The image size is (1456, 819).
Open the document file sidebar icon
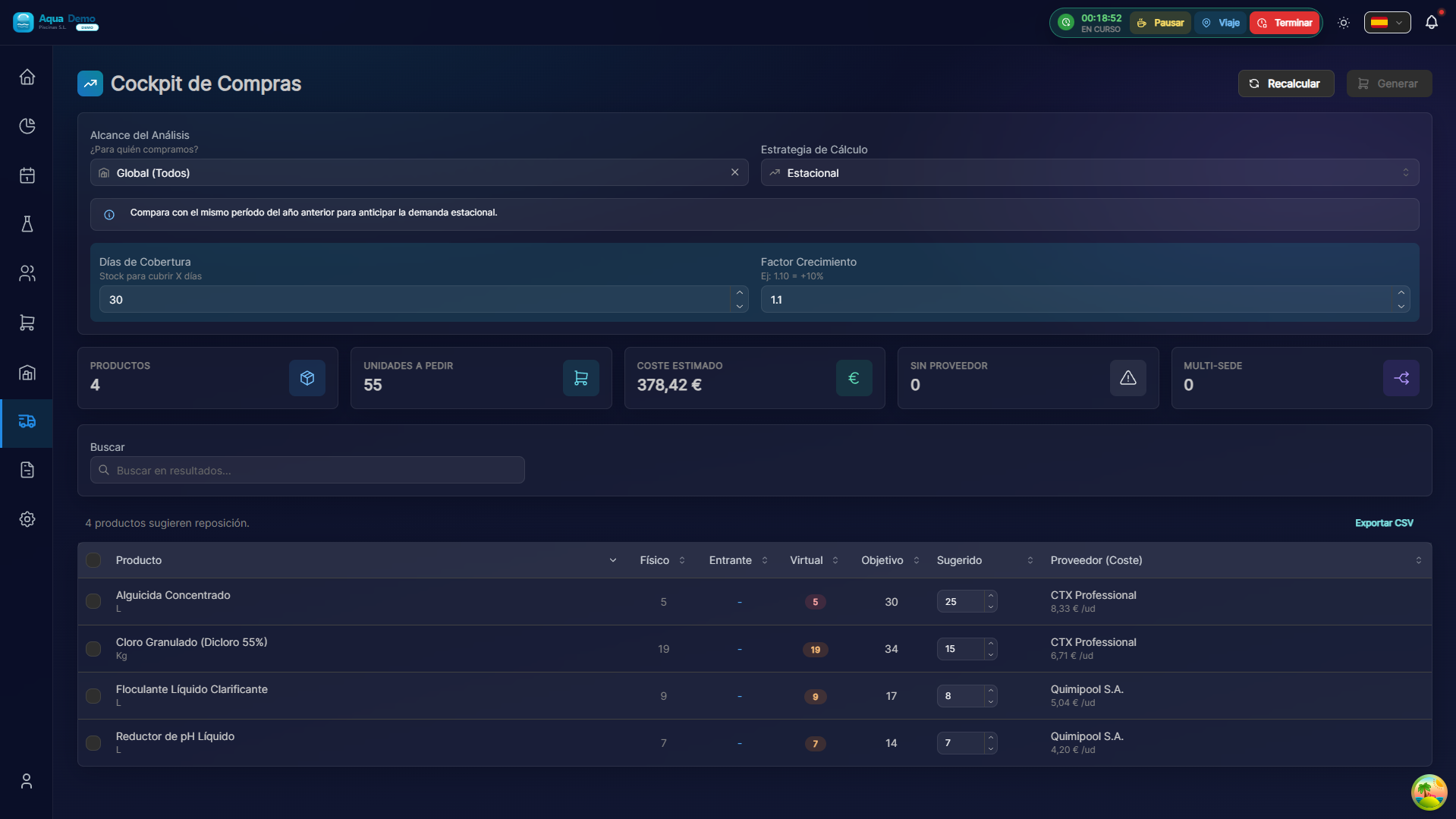point(27,470)
